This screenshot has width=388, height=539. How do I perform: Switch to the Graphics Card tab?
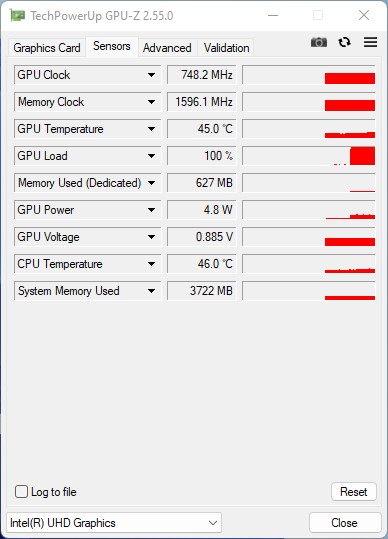(47, 48)
